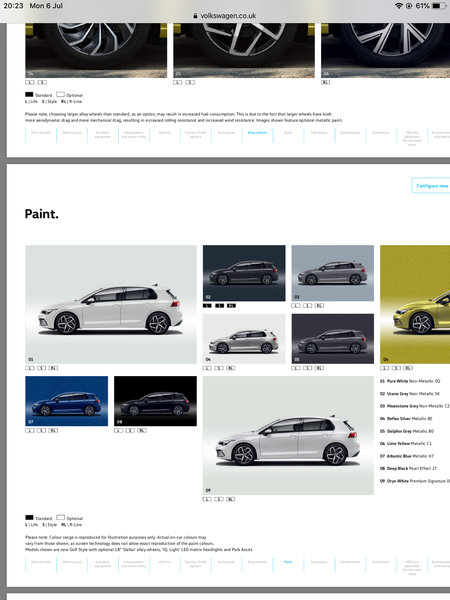
Task: Open 'Combinations' tab in Paint page footer
Action: [x=350, y=562]
